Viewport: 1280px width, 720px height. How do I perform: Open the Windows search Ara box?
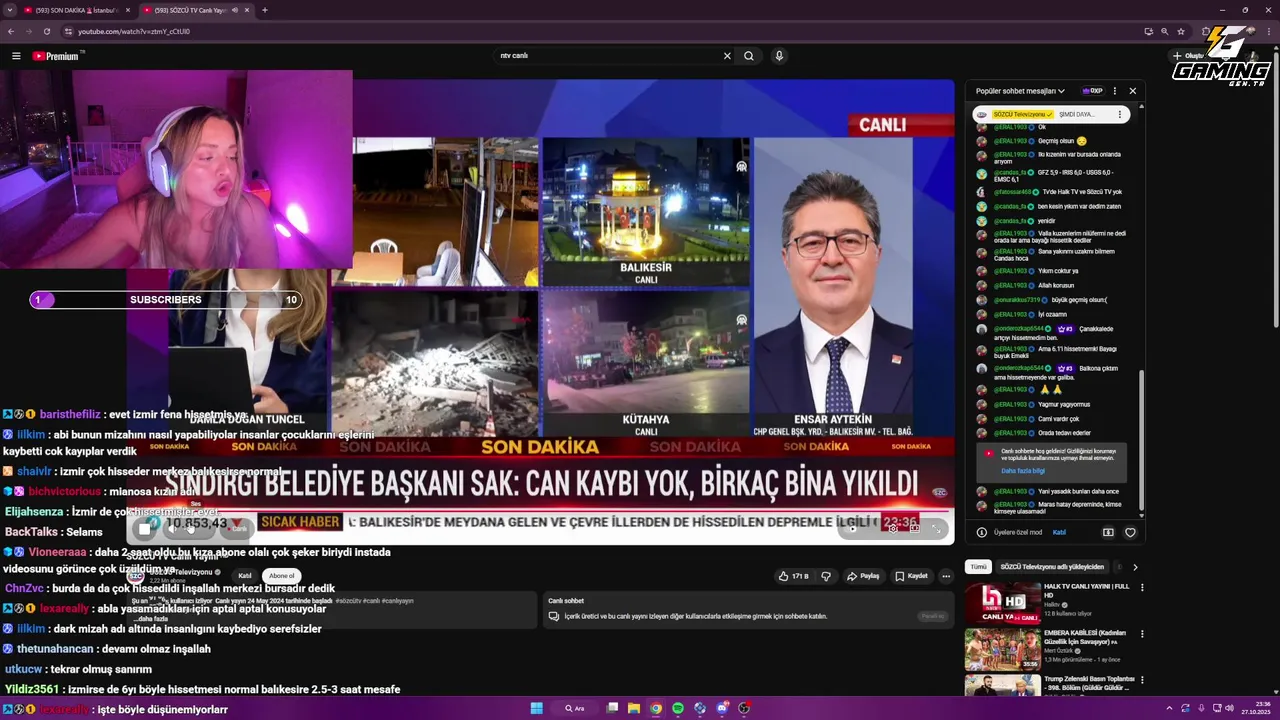[574, 708]
